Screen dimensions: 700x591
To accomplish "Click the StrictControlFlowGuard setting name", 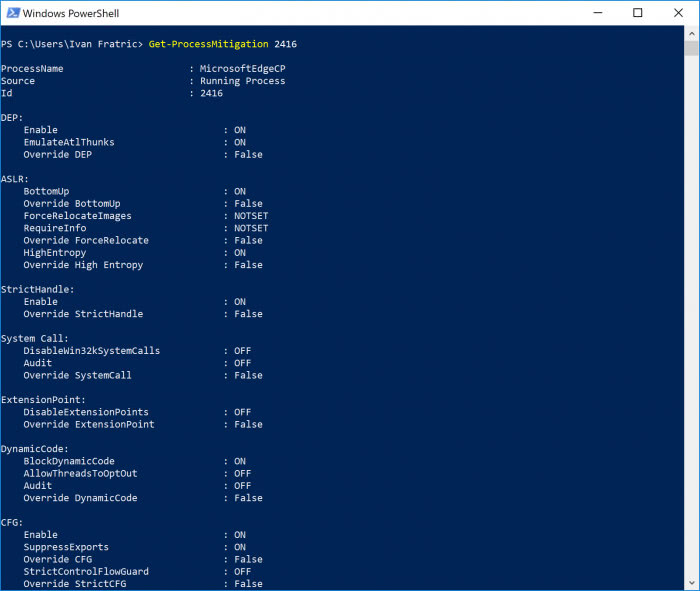I will 88,572.
